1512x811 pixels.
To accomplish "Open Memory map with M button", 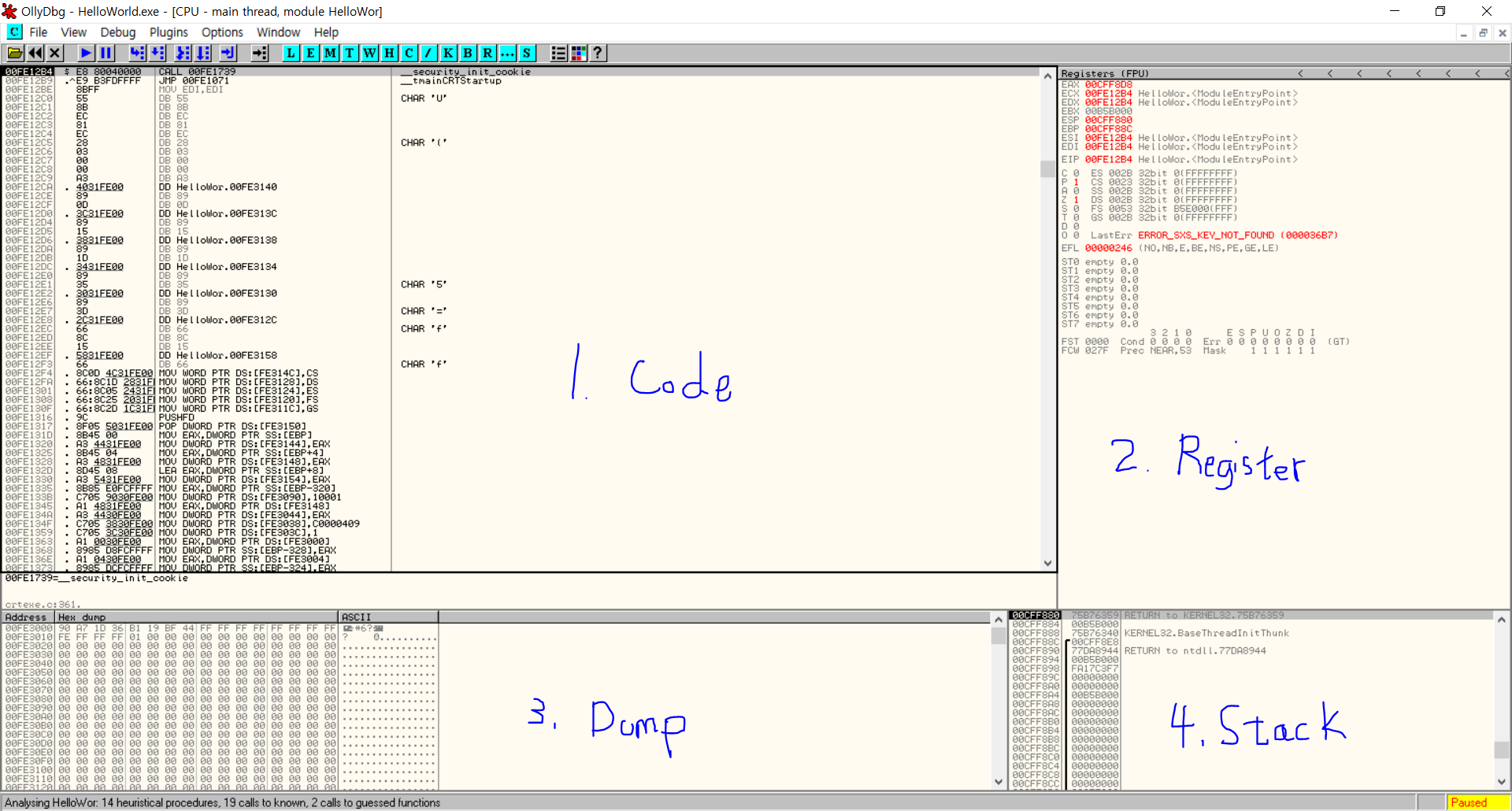I will (x=331, y=53).
